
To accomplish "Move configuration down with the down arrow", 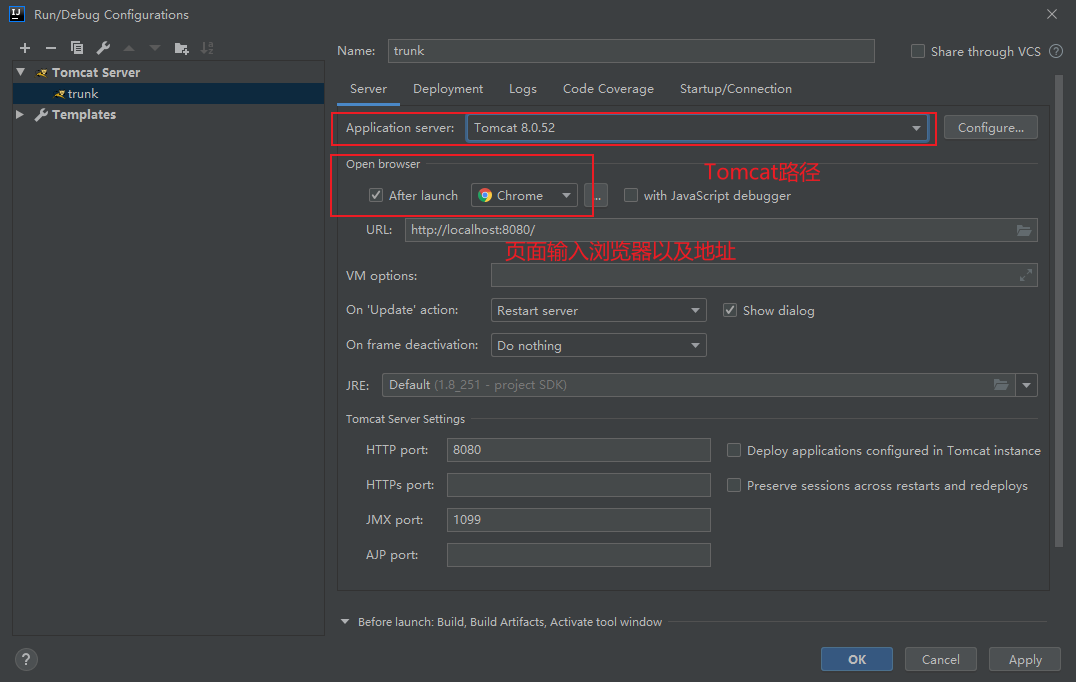I will click(x=155, y=48).
